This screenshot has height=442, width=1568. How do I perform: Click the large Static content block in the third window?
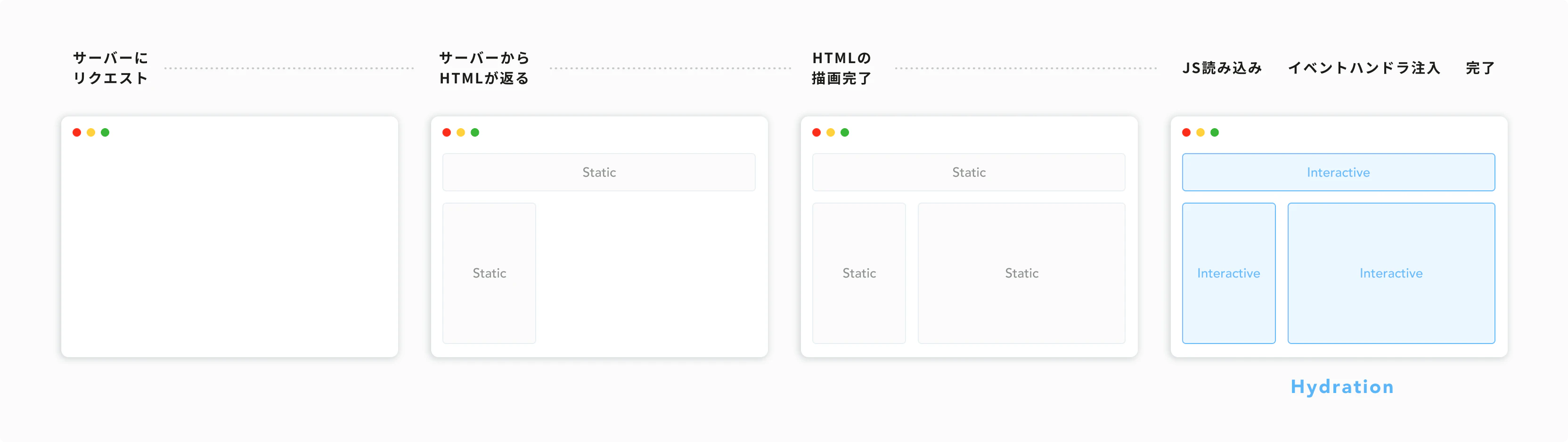tap(1022, 273)
